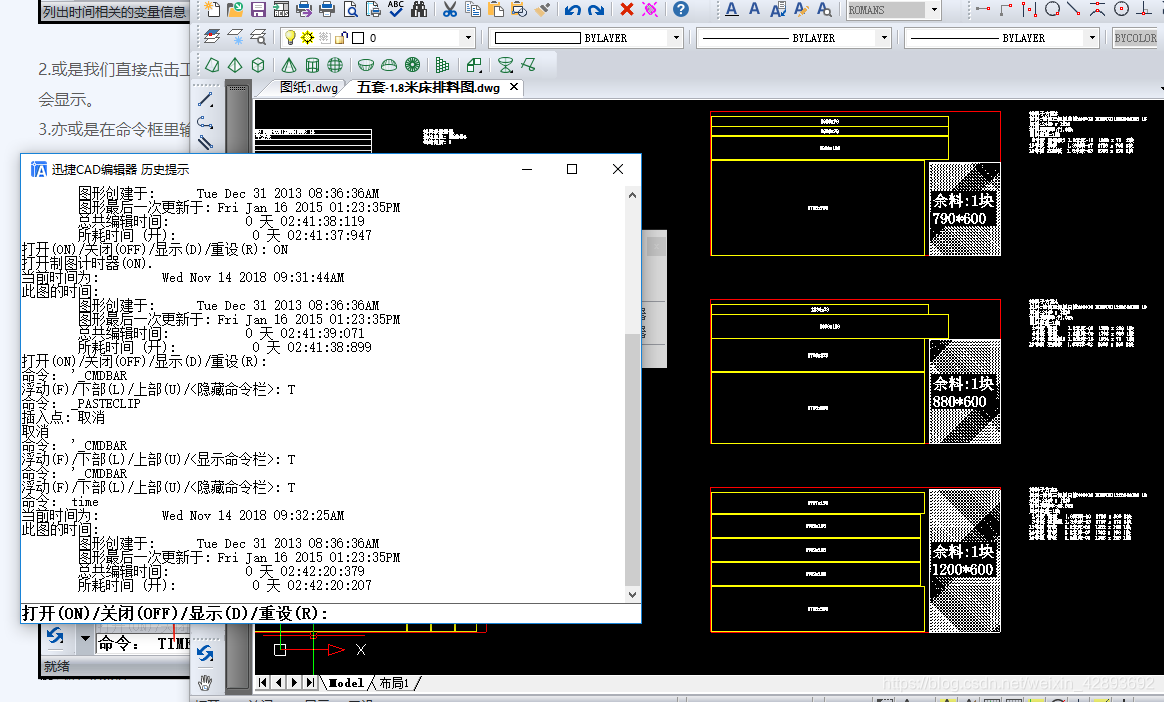
Task: Cut selection with scissors icon
Action: 449,9
